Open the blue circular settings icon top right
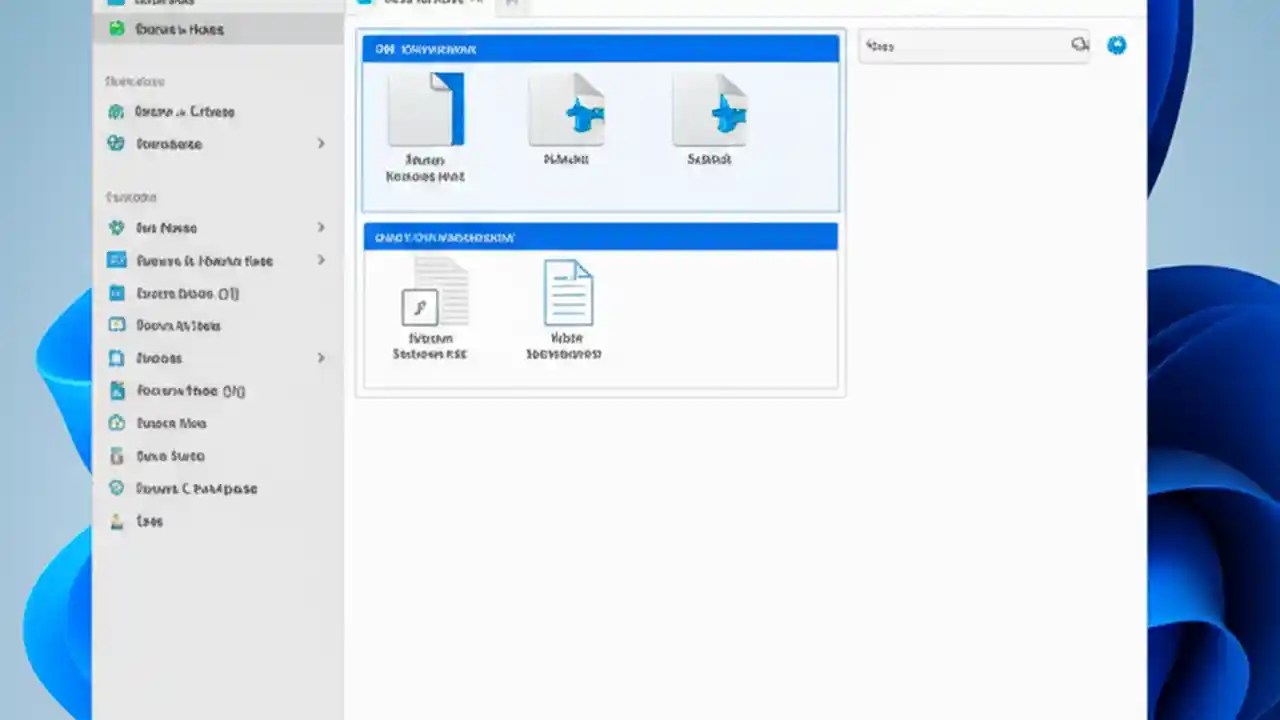The width and height of the screenshot is (1280, 720). pyautogui.click(x=1117, y=45)
